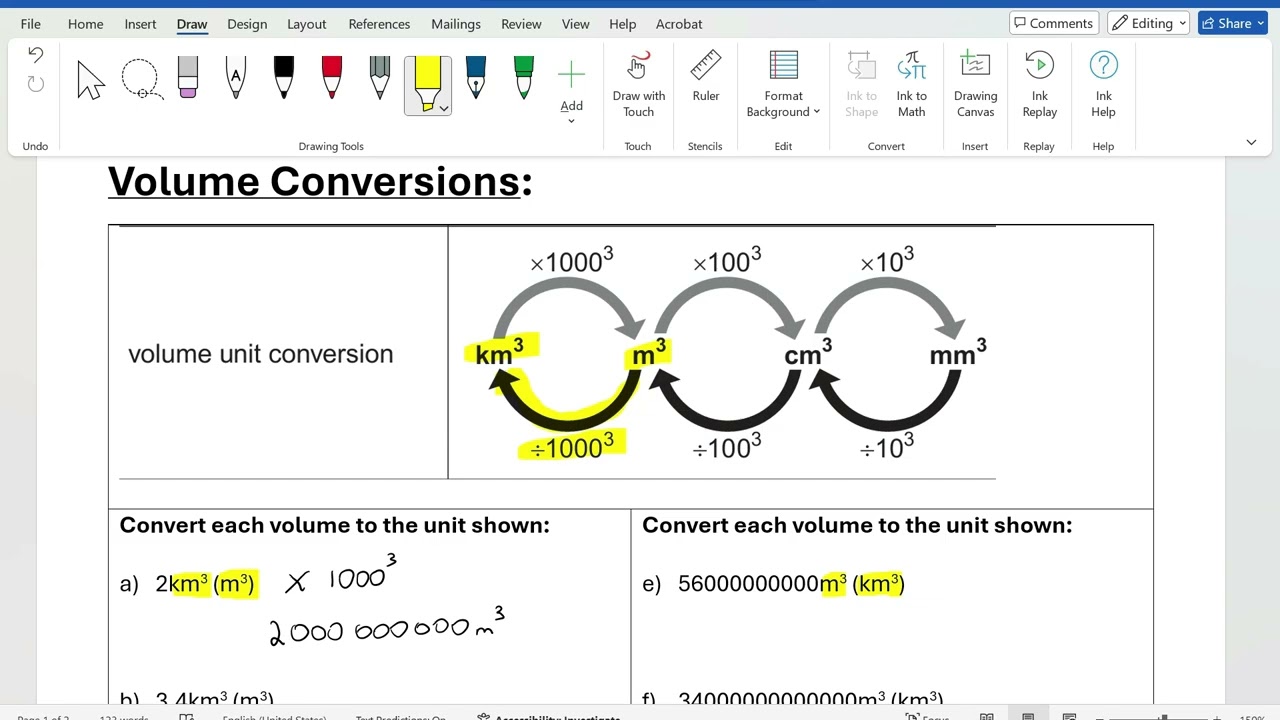Viewport: 1280px width, 720px height.
Task: Switch to the Layout tab
Action: point(306,24)
